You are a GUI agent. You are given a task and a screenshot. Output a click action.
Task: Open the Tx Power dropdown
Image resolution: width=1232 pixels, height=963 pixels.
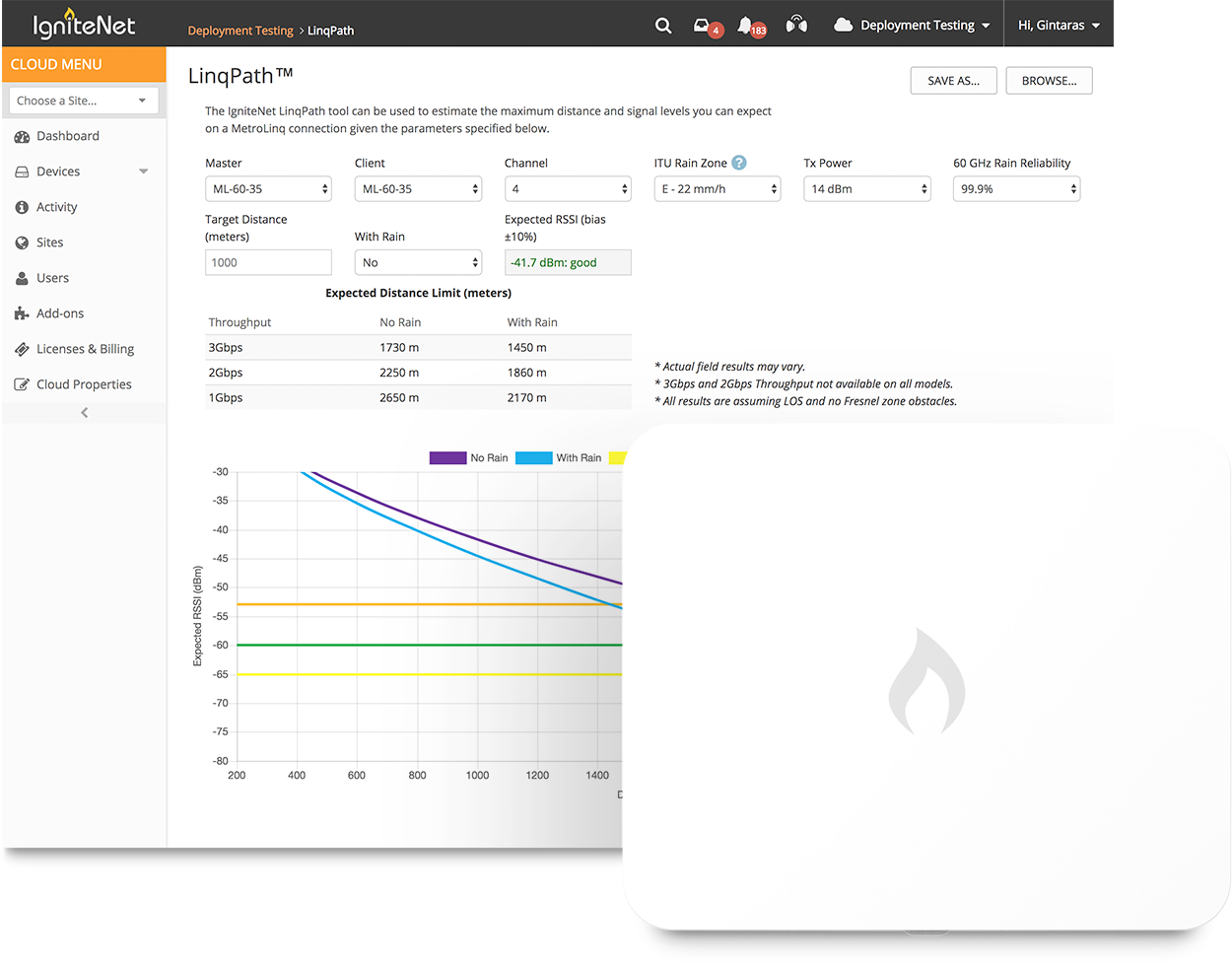pos(867,188)
